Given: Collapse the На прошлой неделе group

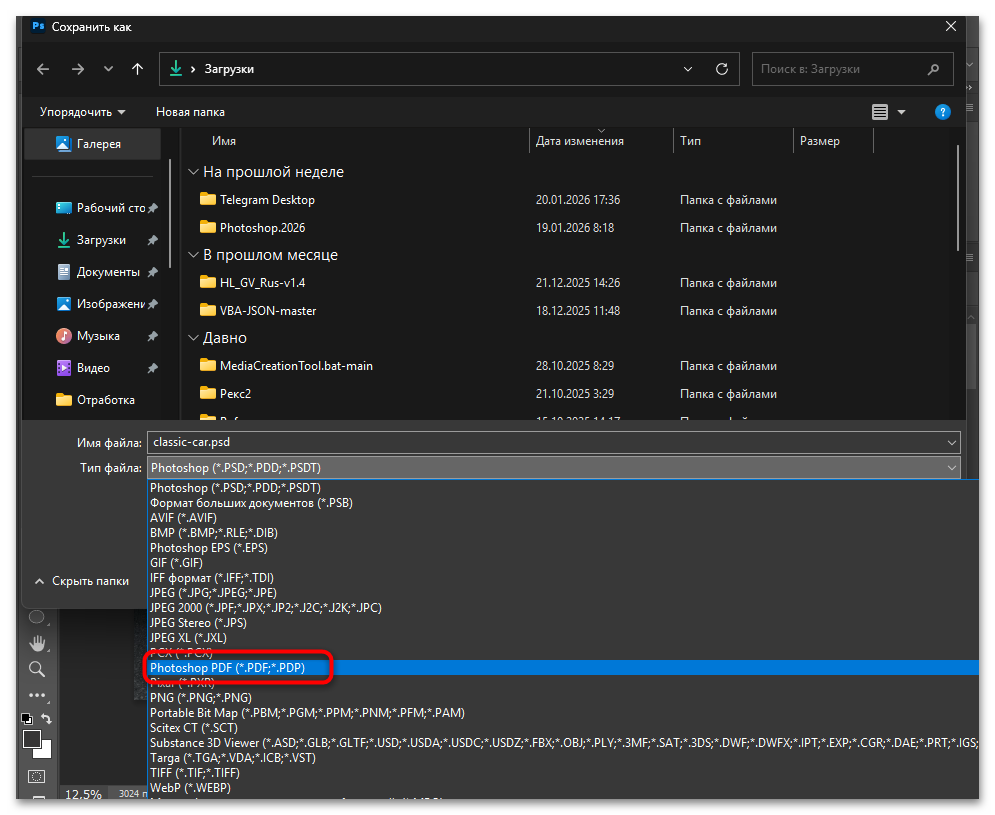Looking at the screenshot, I should click(193, 172).
